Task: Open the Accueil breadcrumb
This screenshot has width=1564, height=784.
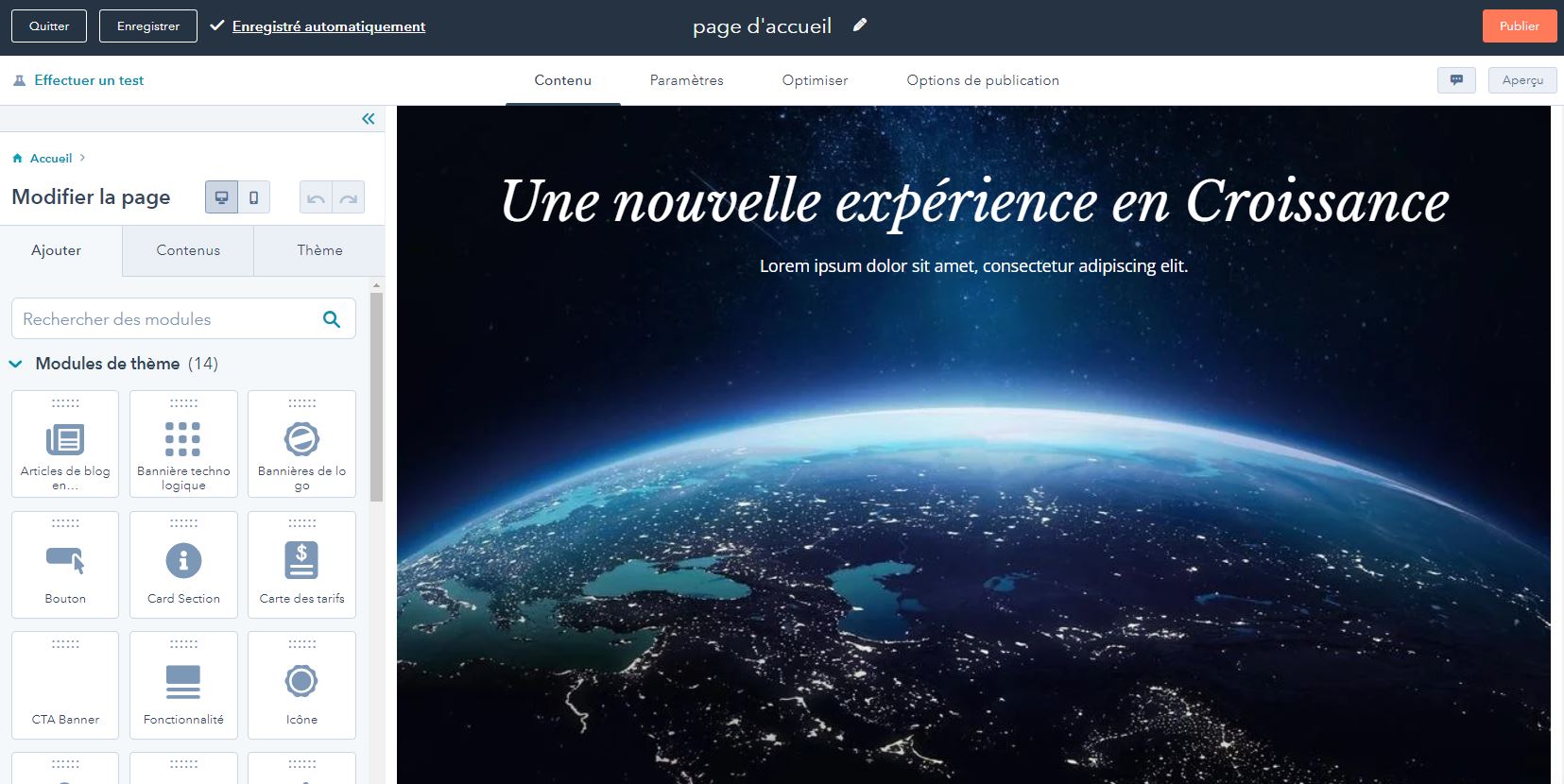Action: (x=51, y=159)
